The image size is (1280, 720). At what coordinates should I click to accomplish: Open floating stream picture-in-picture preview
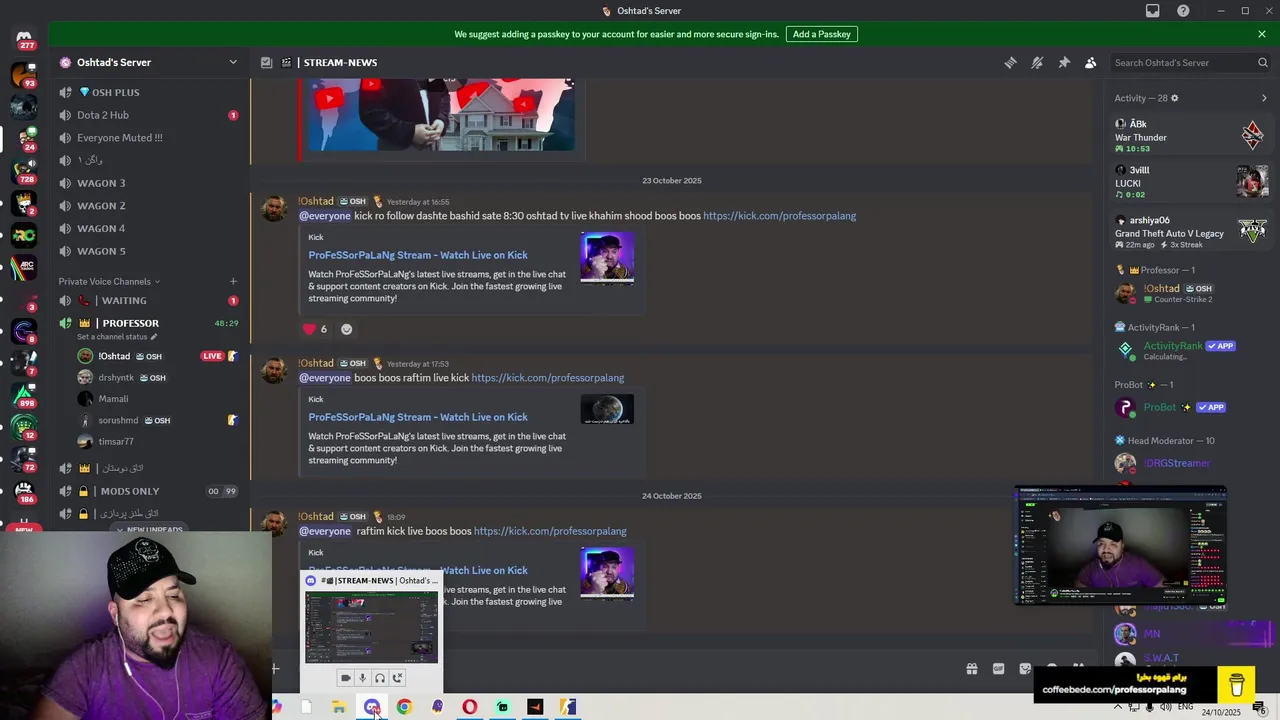tap(1120, 546)
